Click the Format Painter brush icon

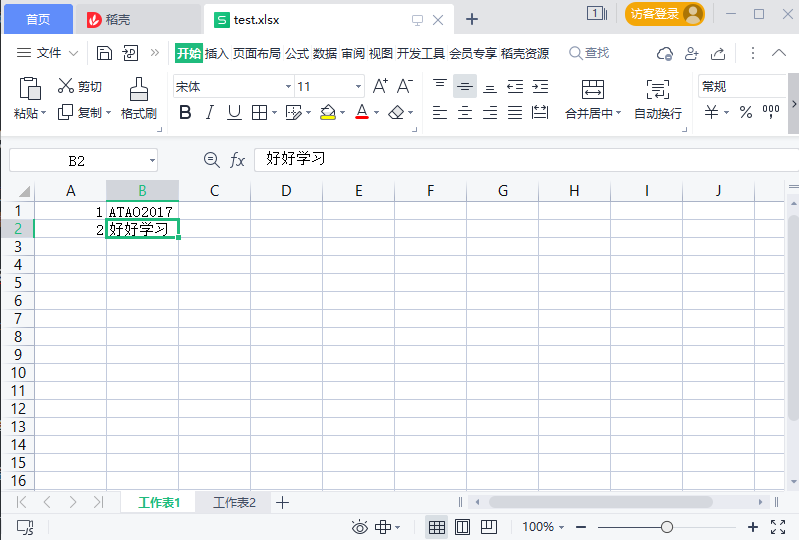[139, 88]
